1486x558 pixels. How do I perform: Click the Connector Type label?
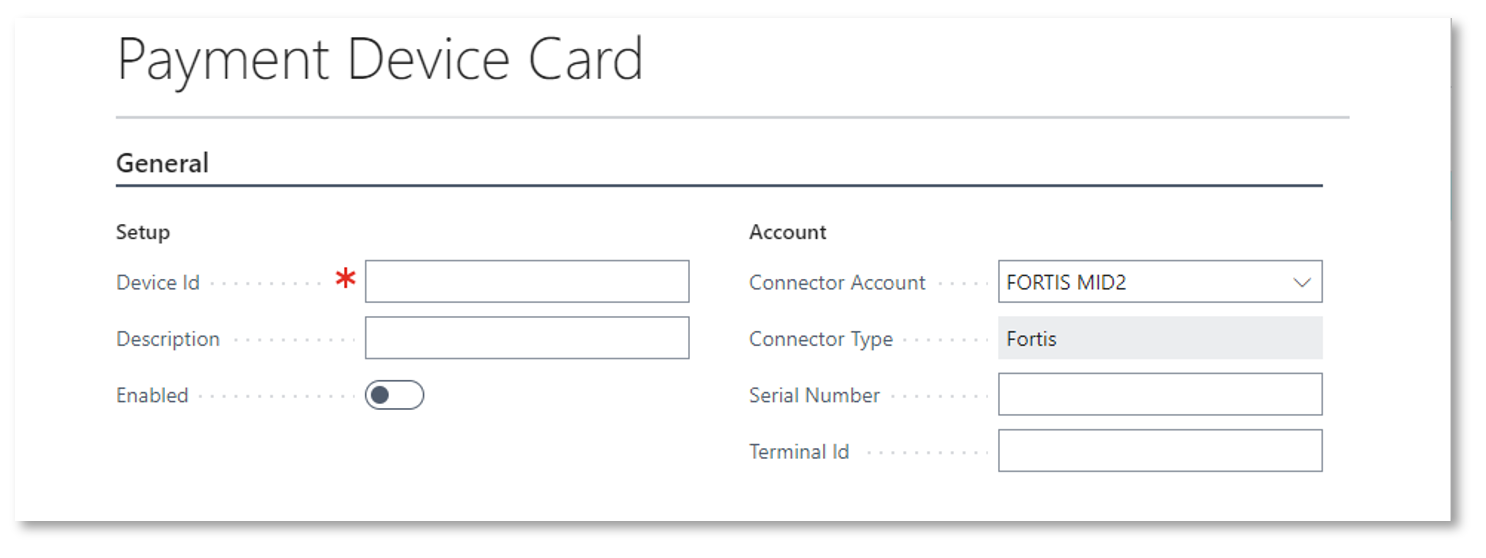[821, 339]
